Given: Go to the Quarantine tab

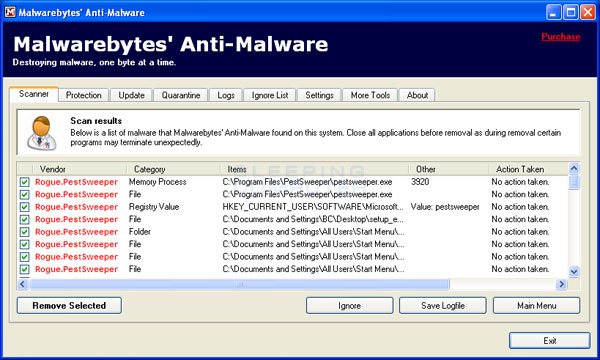Looking at the screenshot, I should [x=181, y=95].
